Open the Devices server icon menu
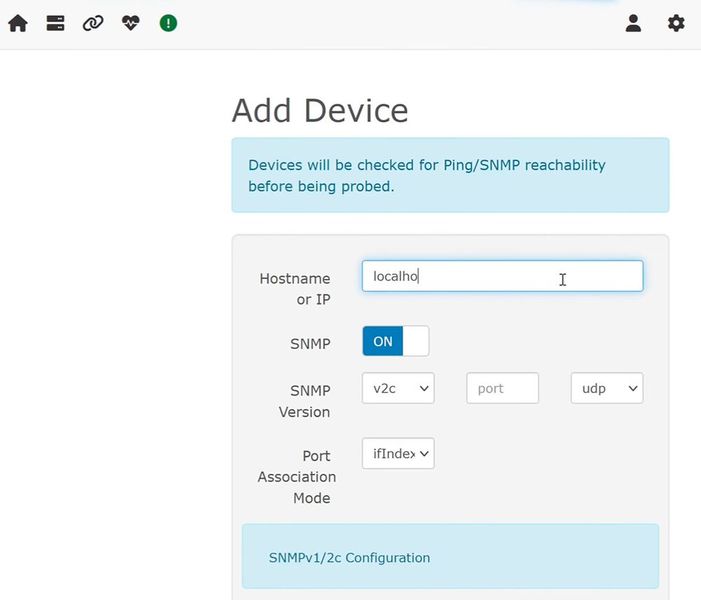Image resolution: width=701 pixels, height=600 pixels. coord(56,23)
